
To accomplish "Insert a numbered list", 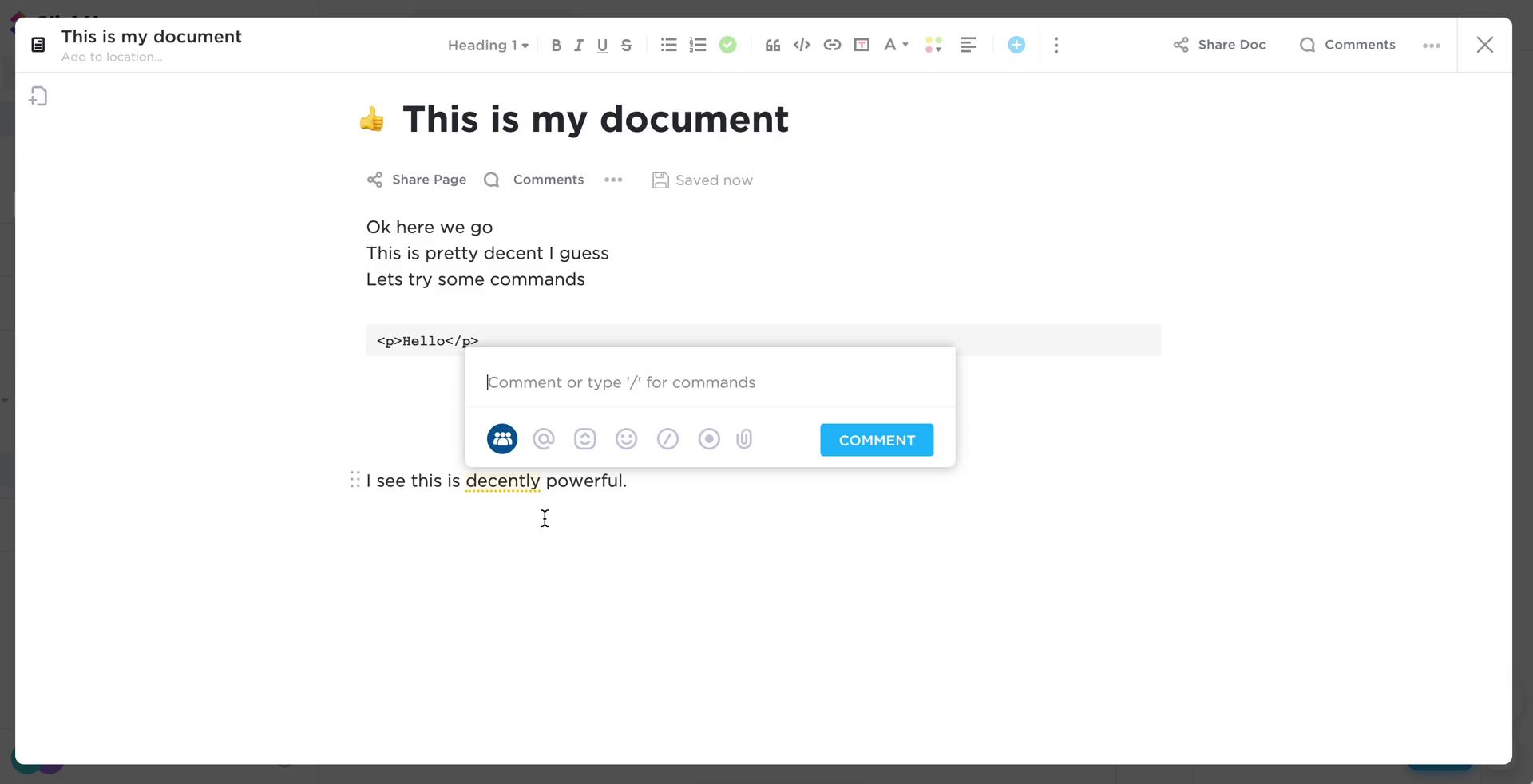I will click(x=698, y=45).
